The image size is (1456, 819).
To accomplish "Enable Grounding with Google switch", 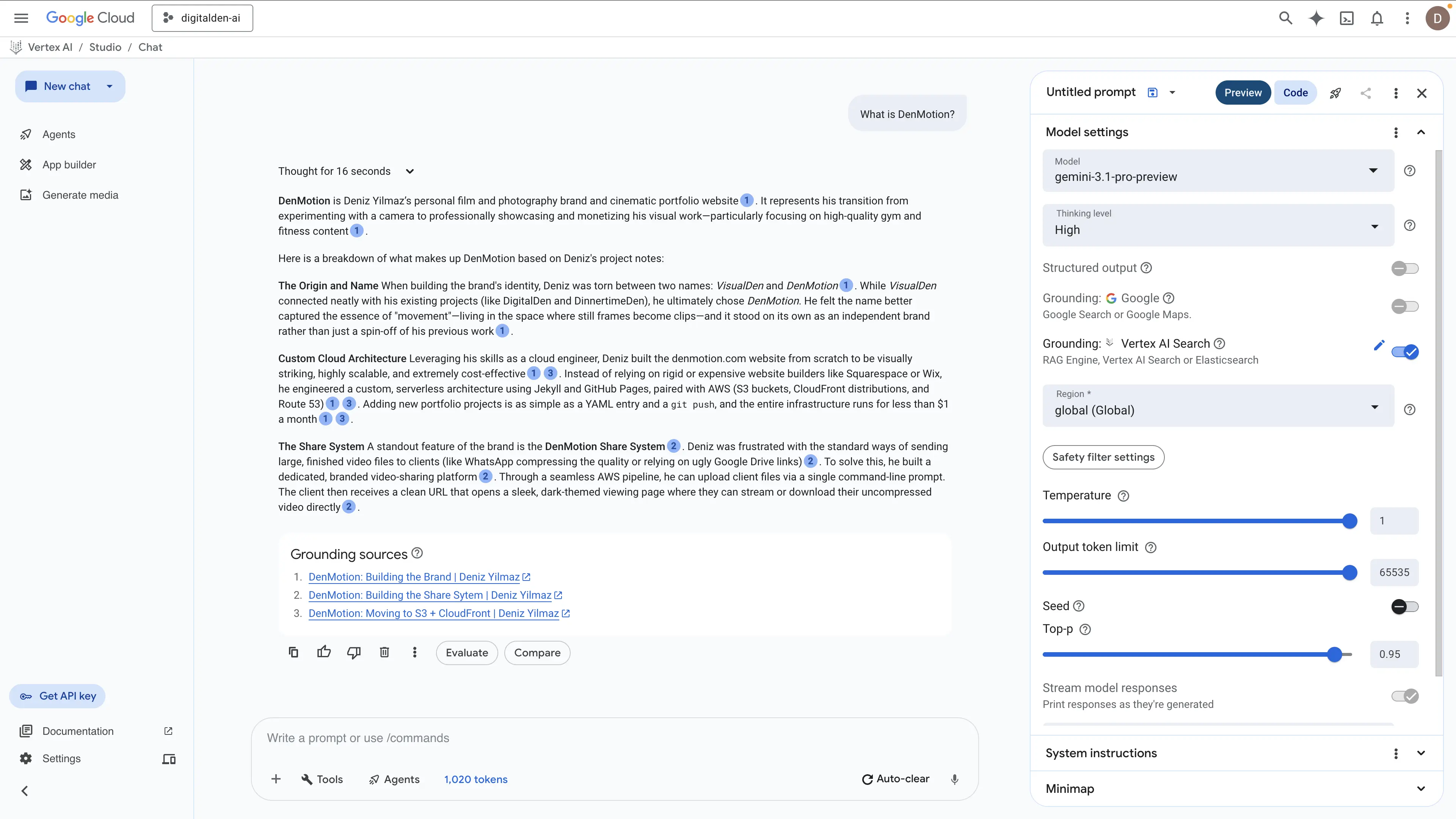I will point(1404,306).
